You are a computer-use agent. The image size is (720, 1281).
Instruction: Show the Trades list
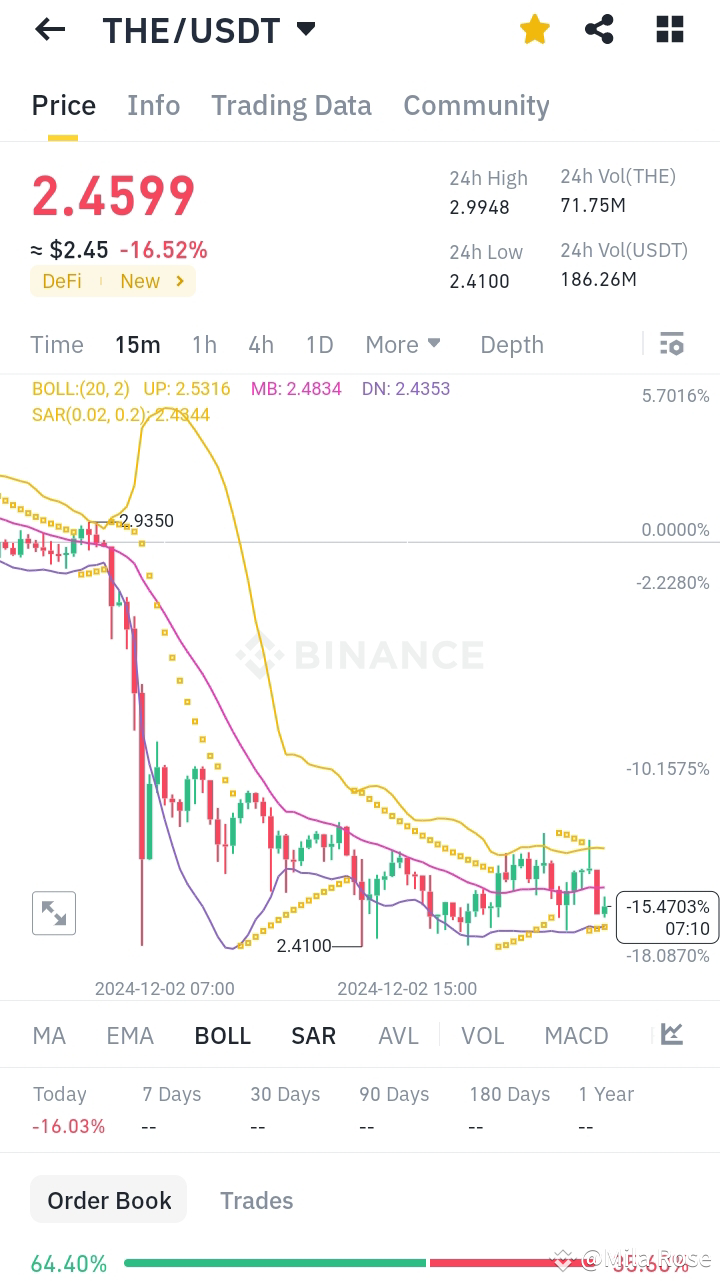256,1199
